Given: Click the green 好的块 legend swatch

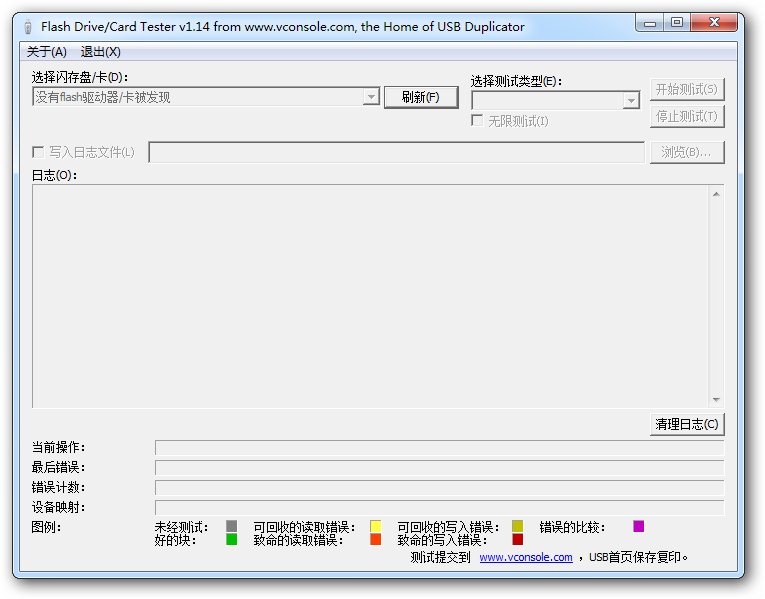Looking at the screenshot, I should point(231,539).
